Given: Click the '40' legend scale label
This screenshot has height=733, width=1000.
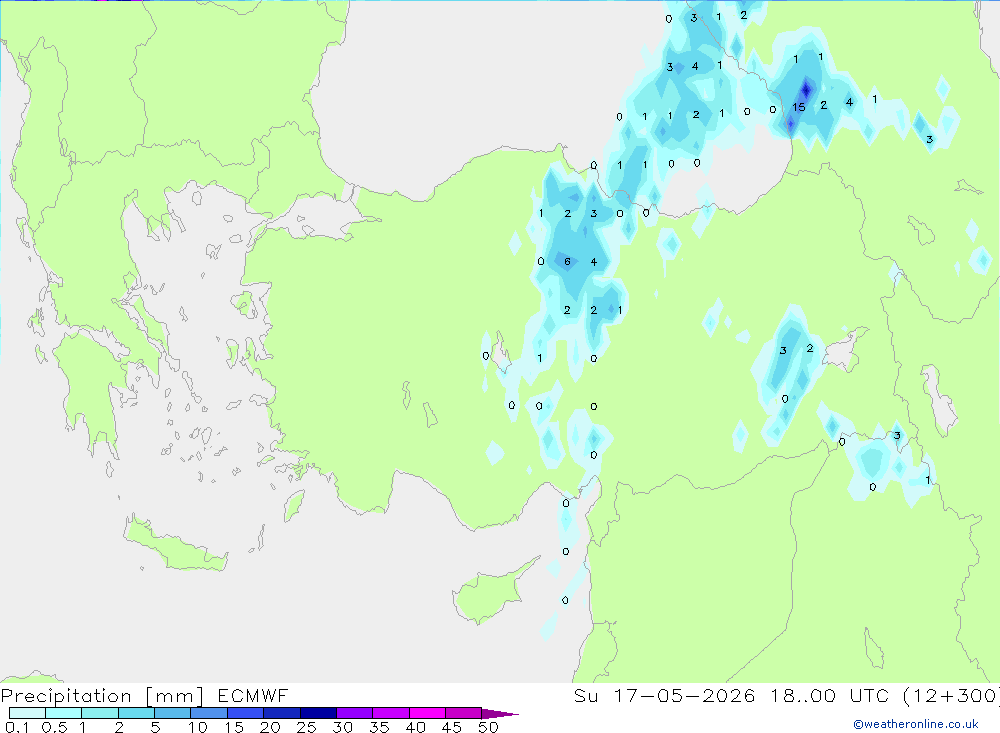Looking at the screenshot, I should coord(415,727).
